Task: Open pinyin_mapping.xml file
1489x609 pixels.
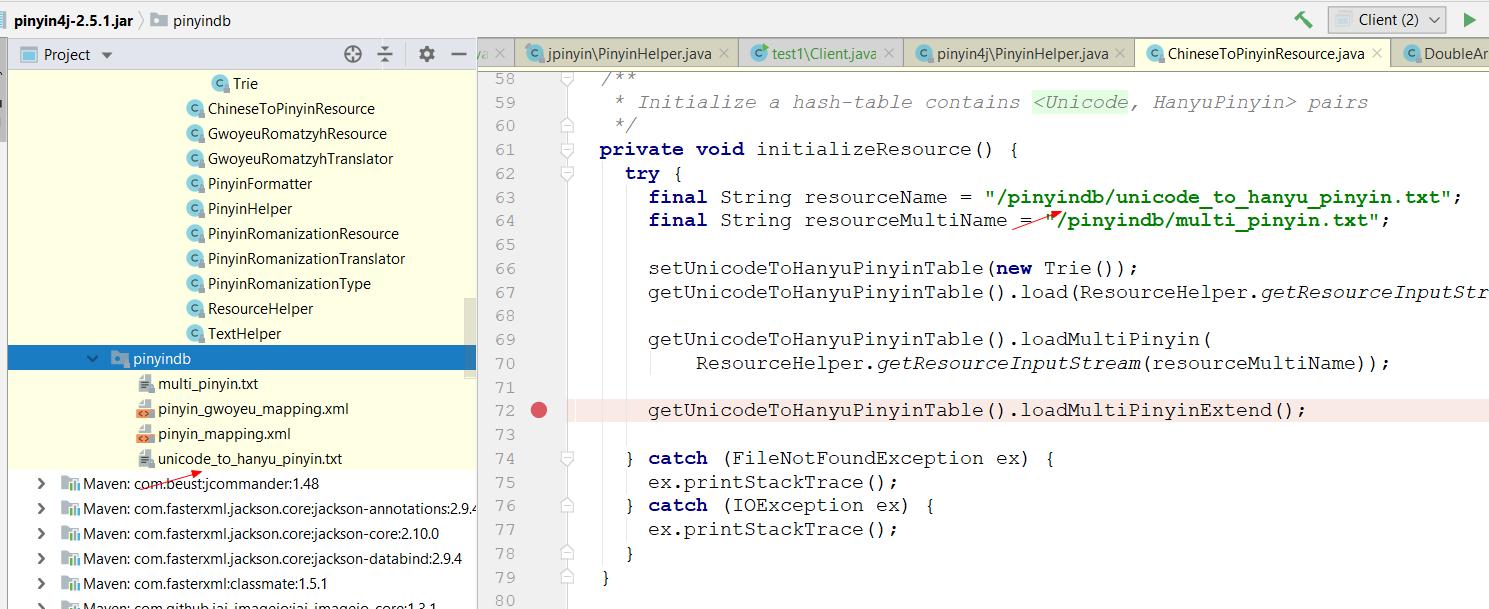Action: click(224, 434)
